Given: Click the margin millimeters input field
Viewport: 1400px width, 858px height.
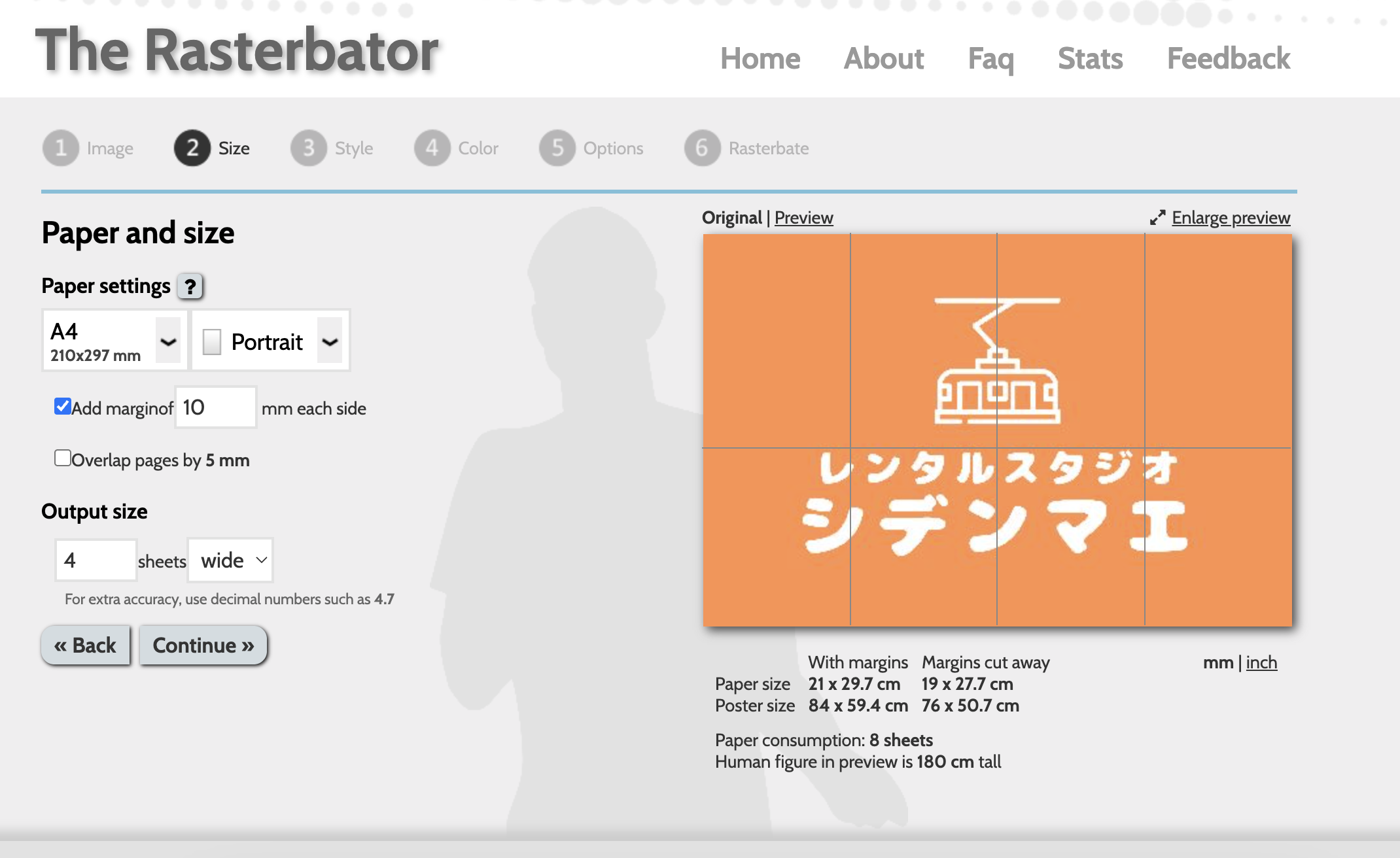Looking at the screenshot, I should coord(215,407).
